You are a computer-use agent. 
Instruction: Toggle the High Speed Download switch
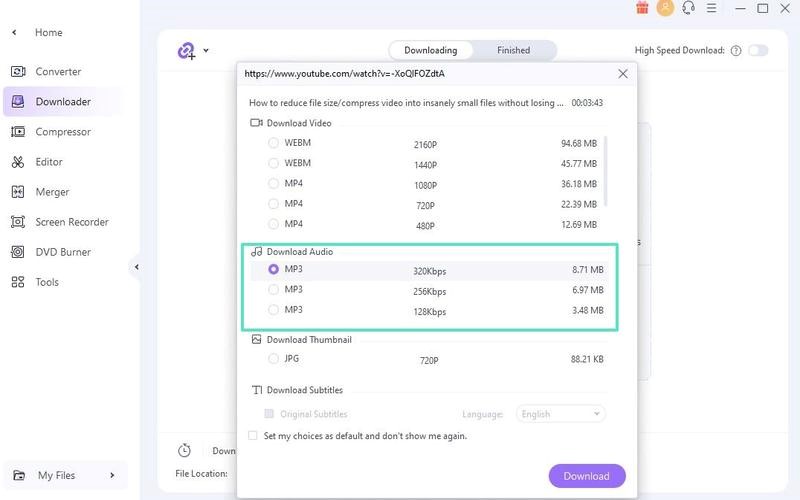[x=758, y=50]
